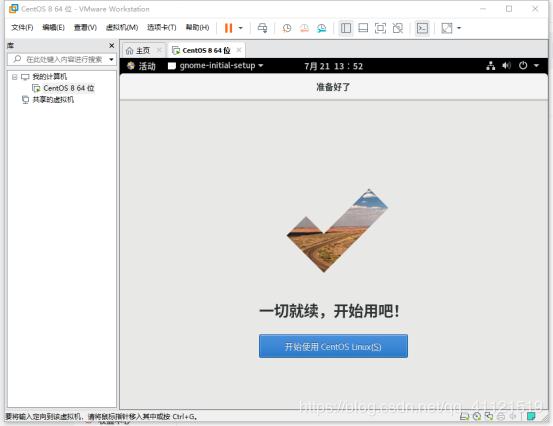Expand the stretch guest dropdown arrow
Image resolution: width=553 pixels, height=426 pixels.
[x=459, y=28]
